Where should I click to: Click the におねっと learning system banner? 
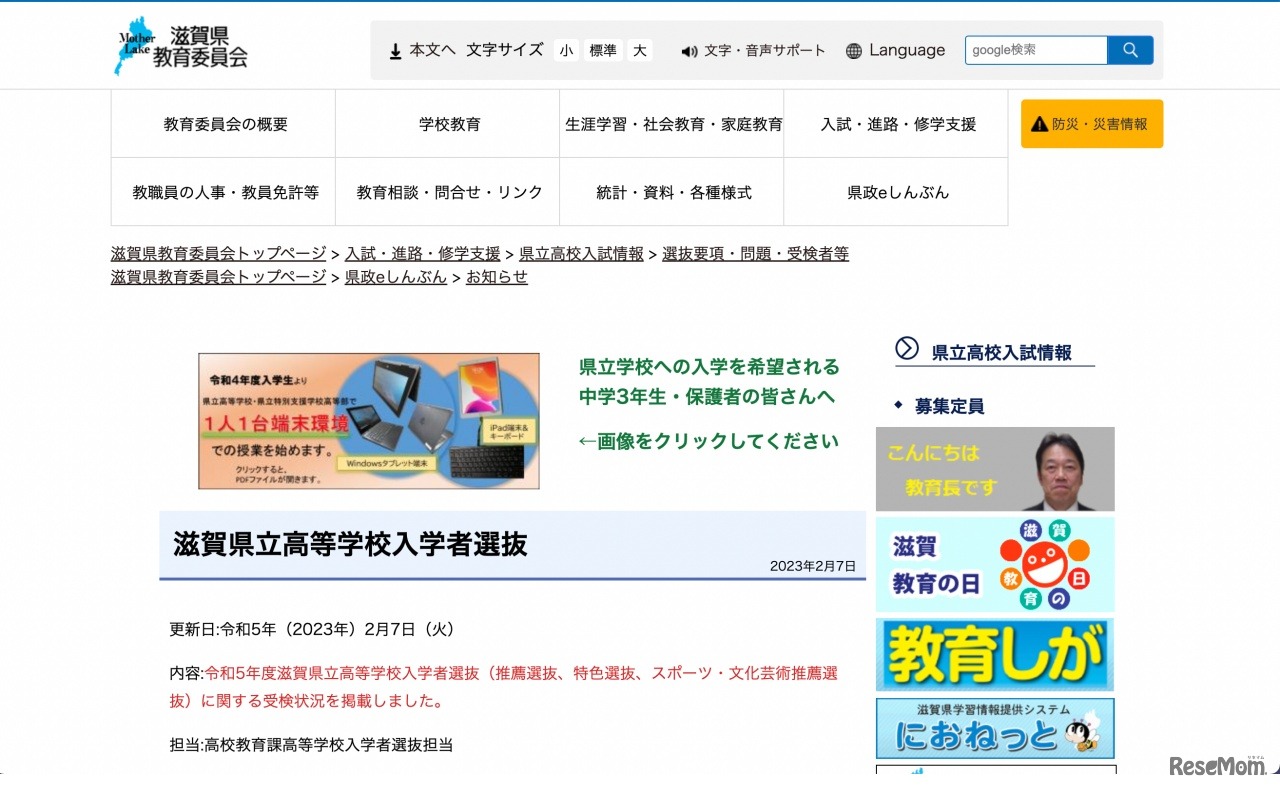click(994, 729)
